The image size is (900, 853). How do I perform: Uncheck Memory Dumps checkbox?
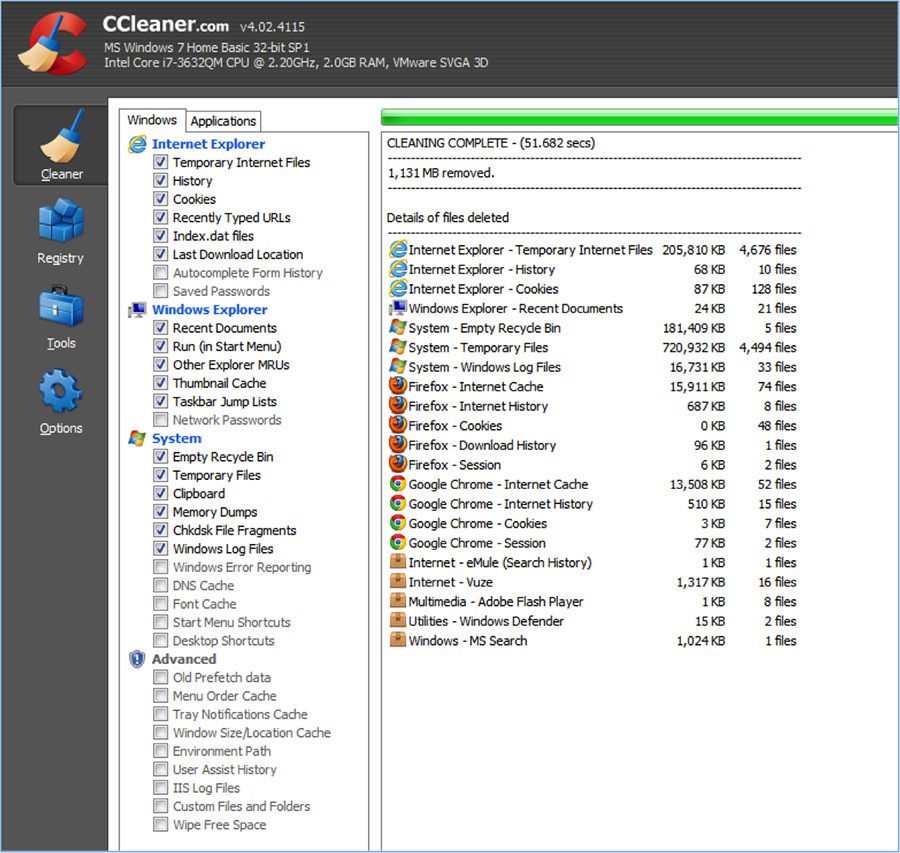161,512
